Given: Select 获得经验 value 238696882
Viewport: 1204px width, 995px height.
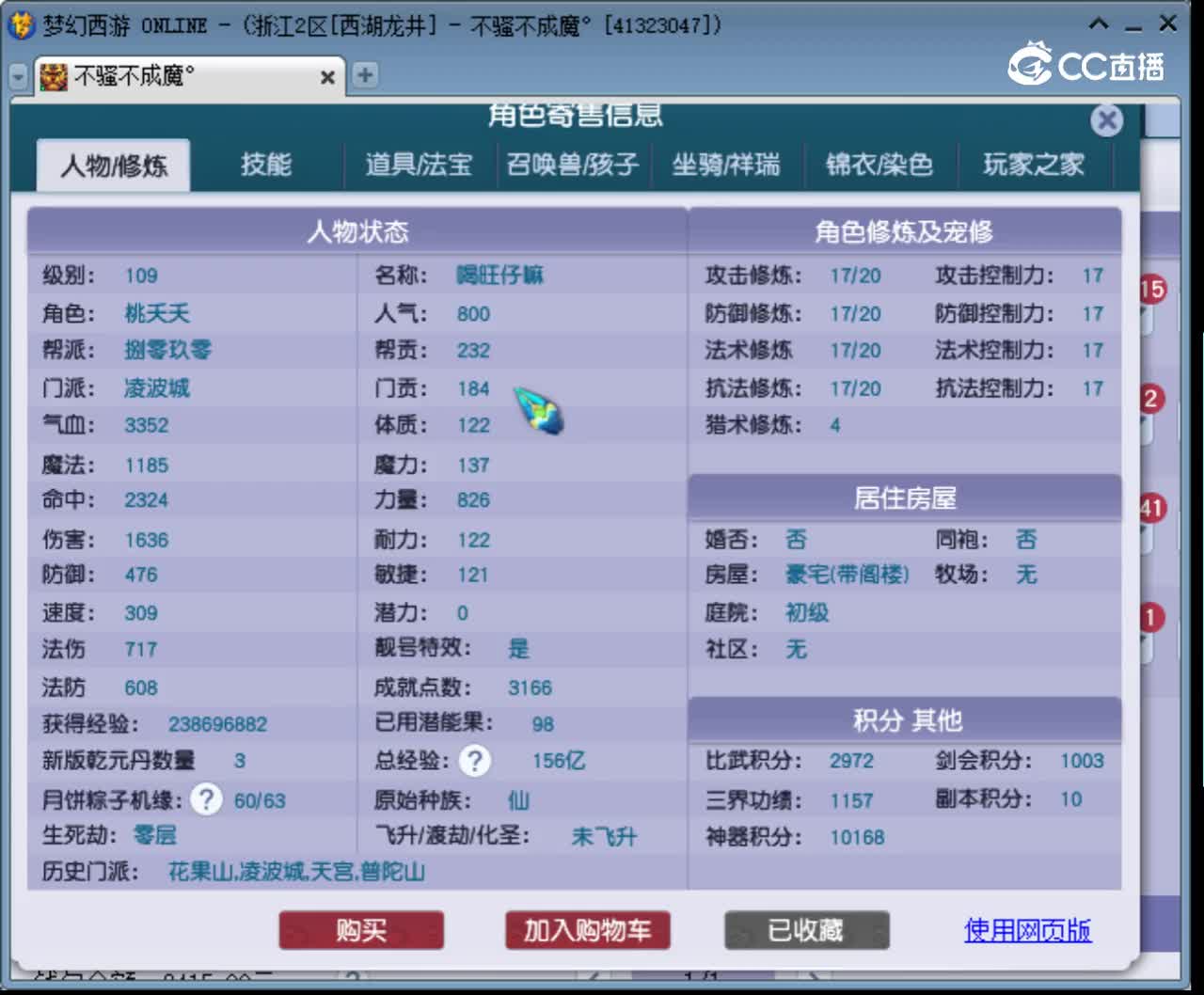Looking at the screenshot, I should [217, 724].
